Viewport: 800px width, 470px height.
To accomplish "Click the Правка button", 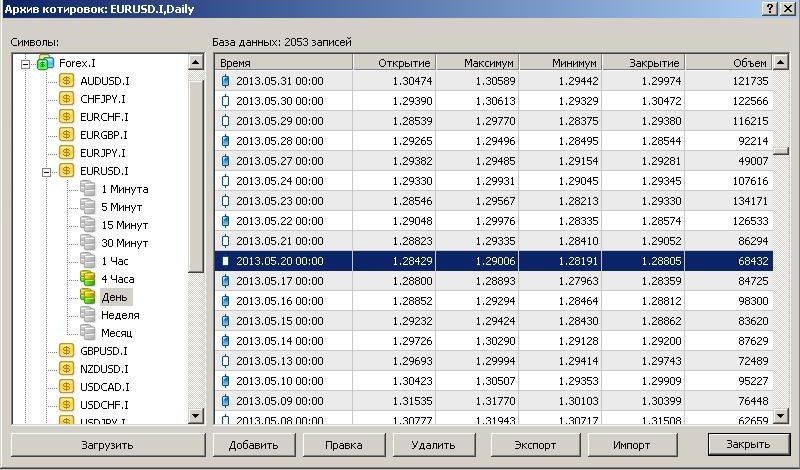I will 344,445.
